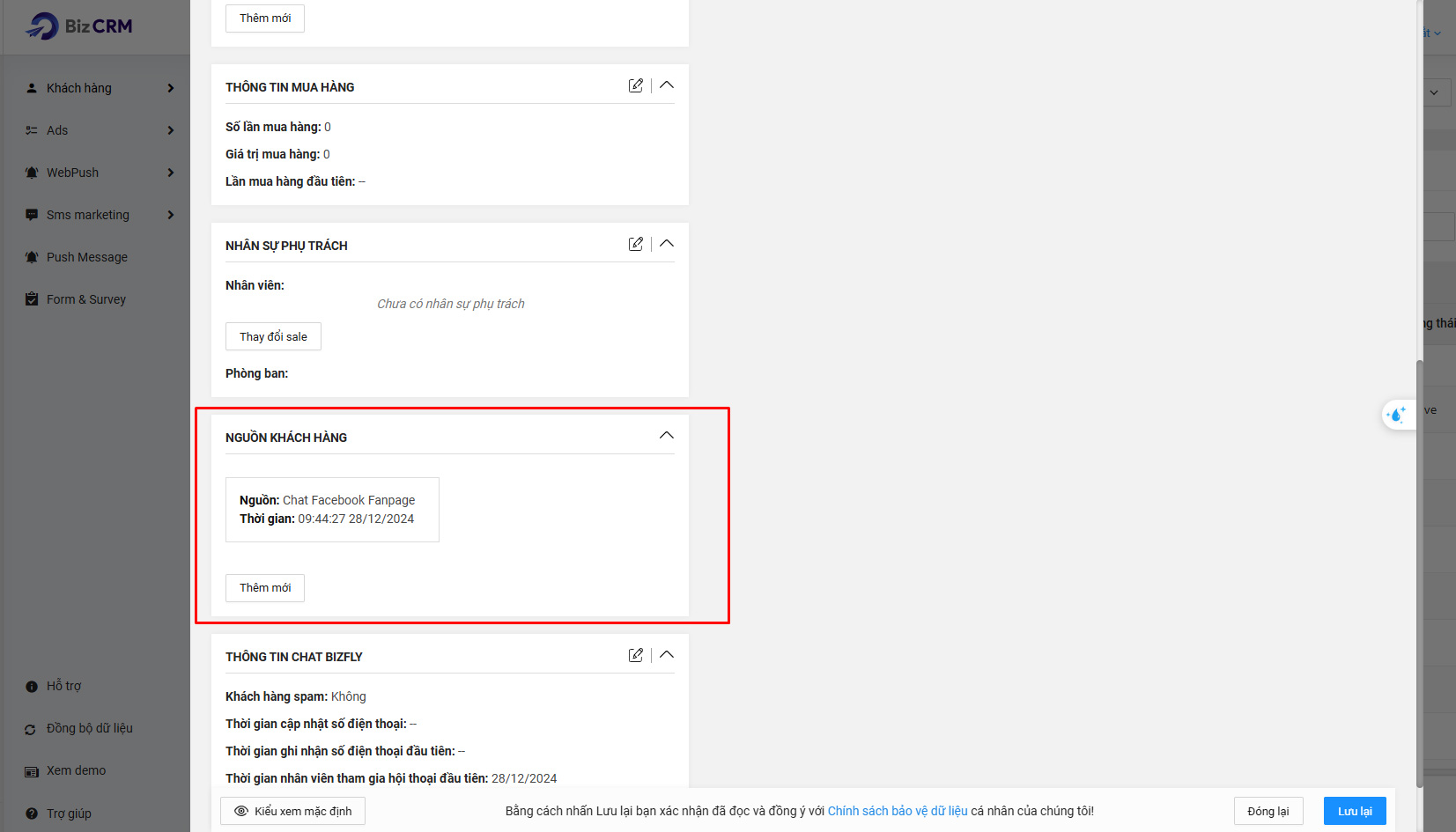Edit the Thông tin chat Bizfly section
This screenshot has height=832, width=1456.
[x=635, y=655]
